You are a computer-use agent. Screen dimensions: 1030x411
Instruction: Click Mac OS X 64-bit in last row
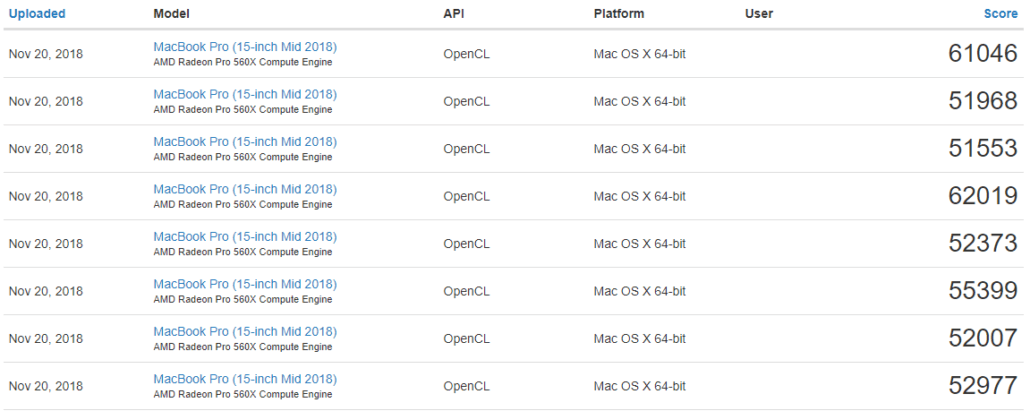[640, 386]
